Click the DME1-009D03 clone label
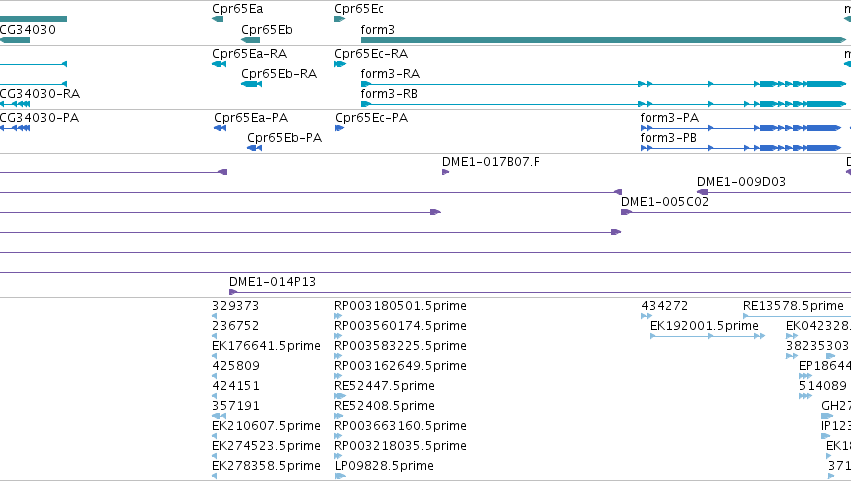 pos(741,182)
